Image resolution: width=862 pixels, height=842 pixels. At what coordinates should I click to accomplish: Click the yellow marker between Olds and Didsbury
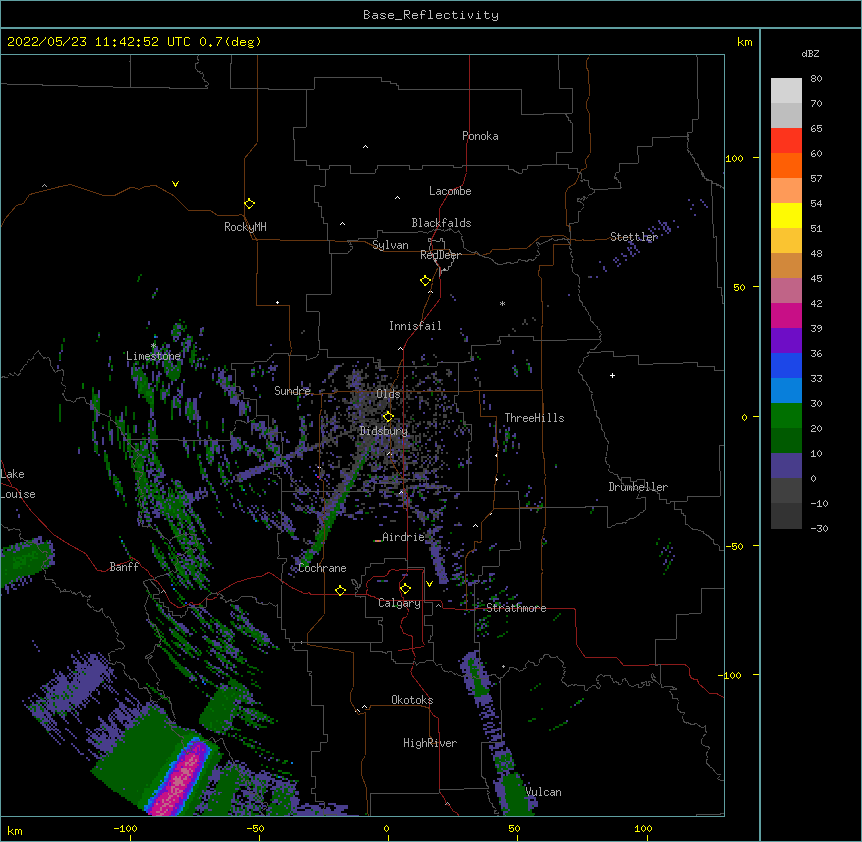pos(388,417)
